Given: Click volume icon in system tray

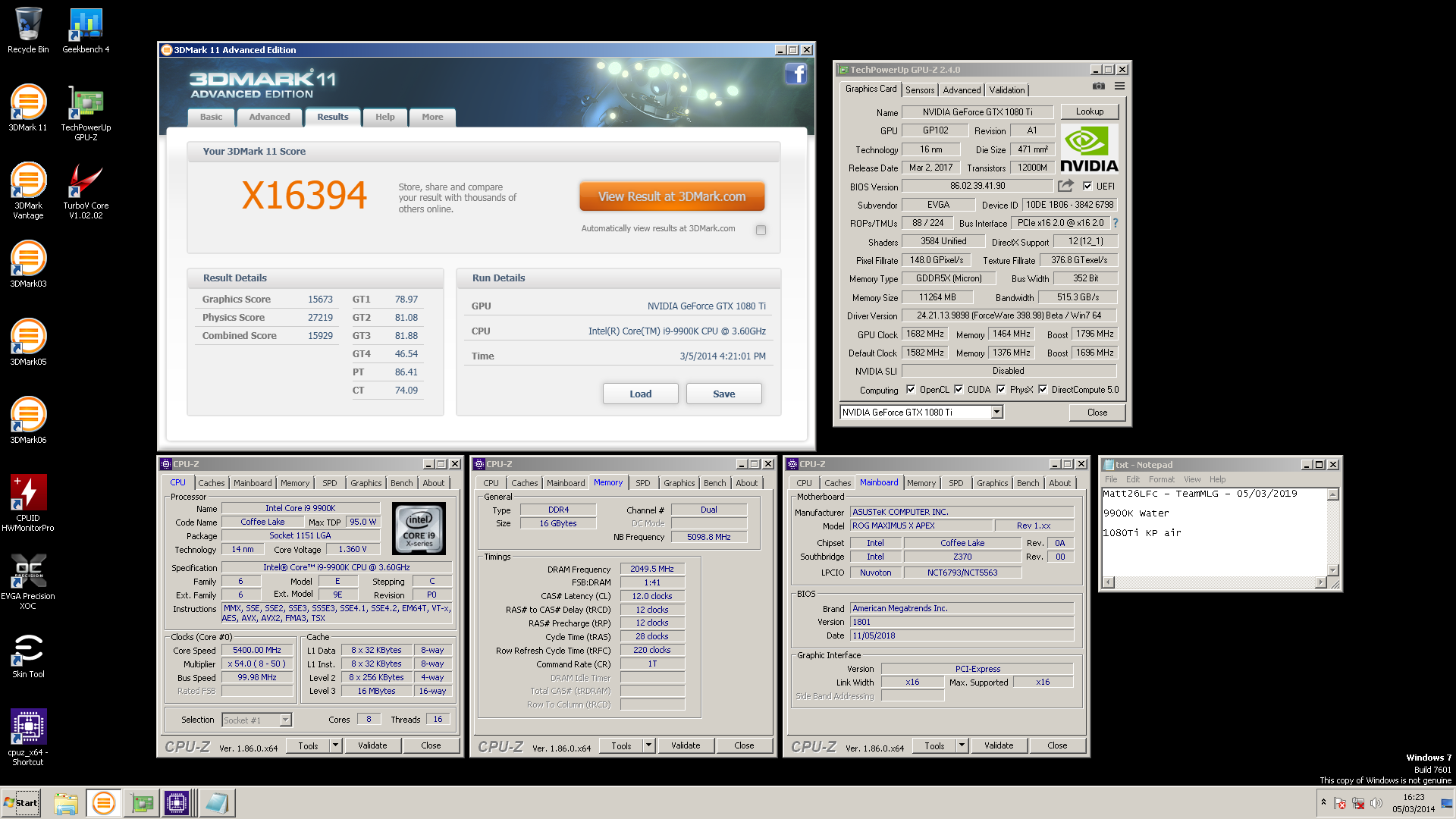Looking at the screenshot, I should click(1376, 803).
